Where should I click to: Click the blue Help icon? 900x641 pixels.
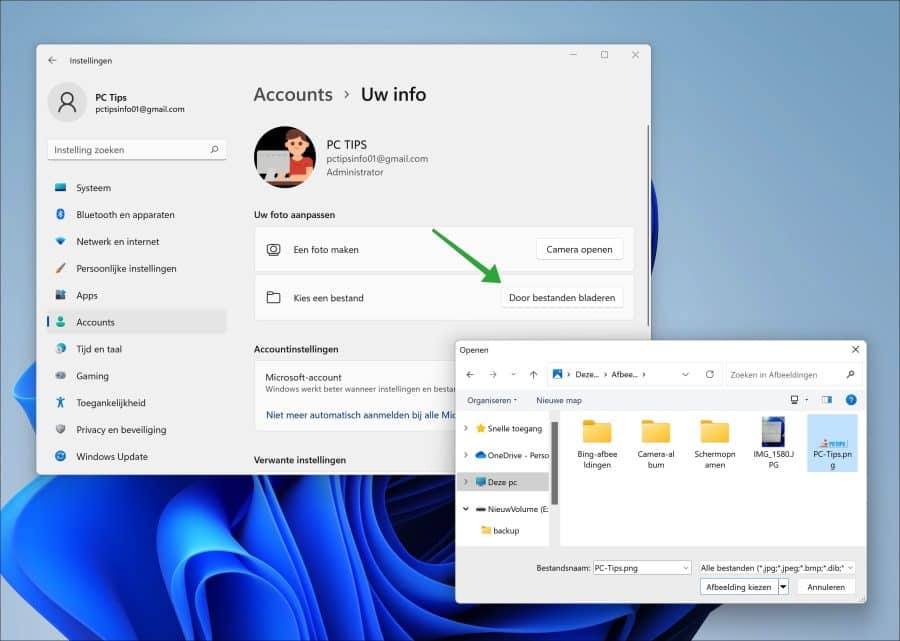pyautogui.click(x=851, y=400)
